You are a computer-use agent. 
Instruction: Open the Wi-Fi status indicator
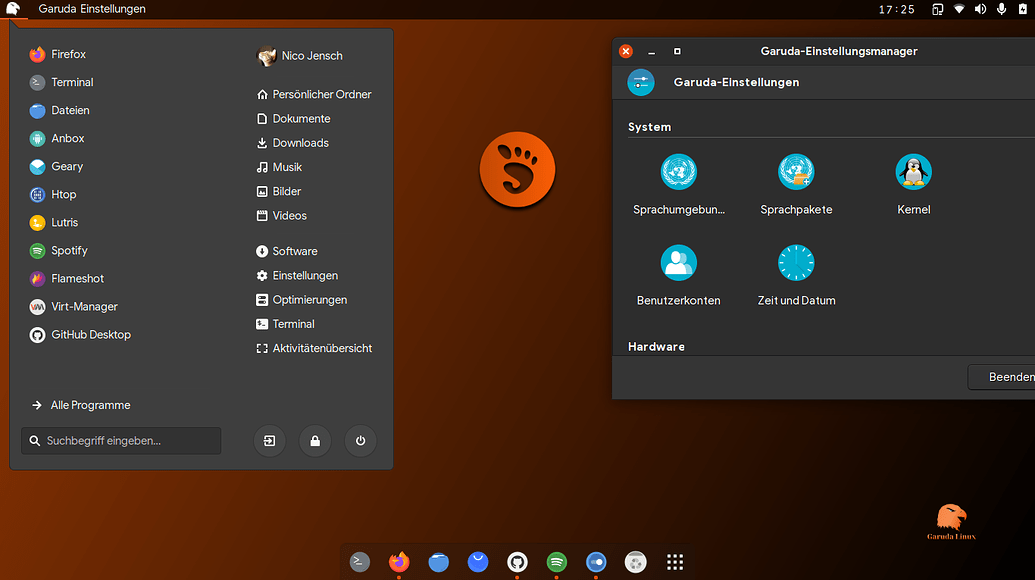click(x=958, y=8)
